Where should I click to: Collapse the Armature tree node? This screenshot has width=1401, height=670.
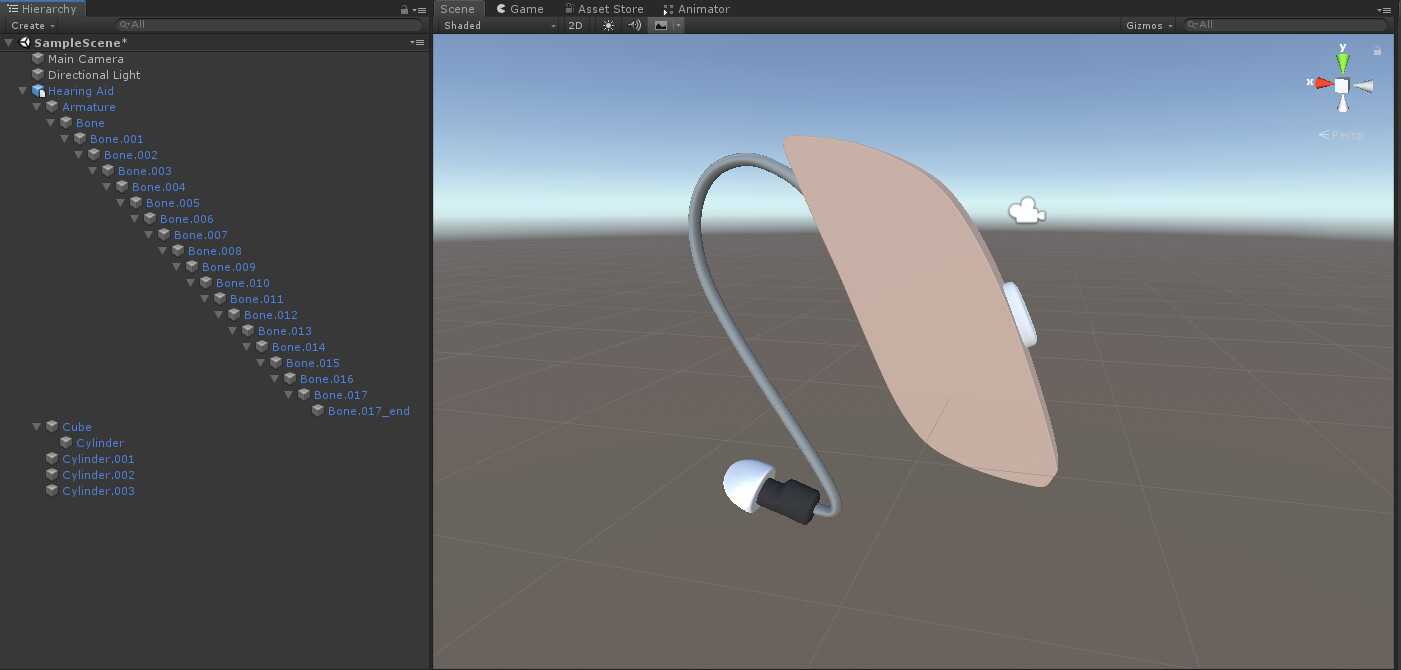coord(37,107)
